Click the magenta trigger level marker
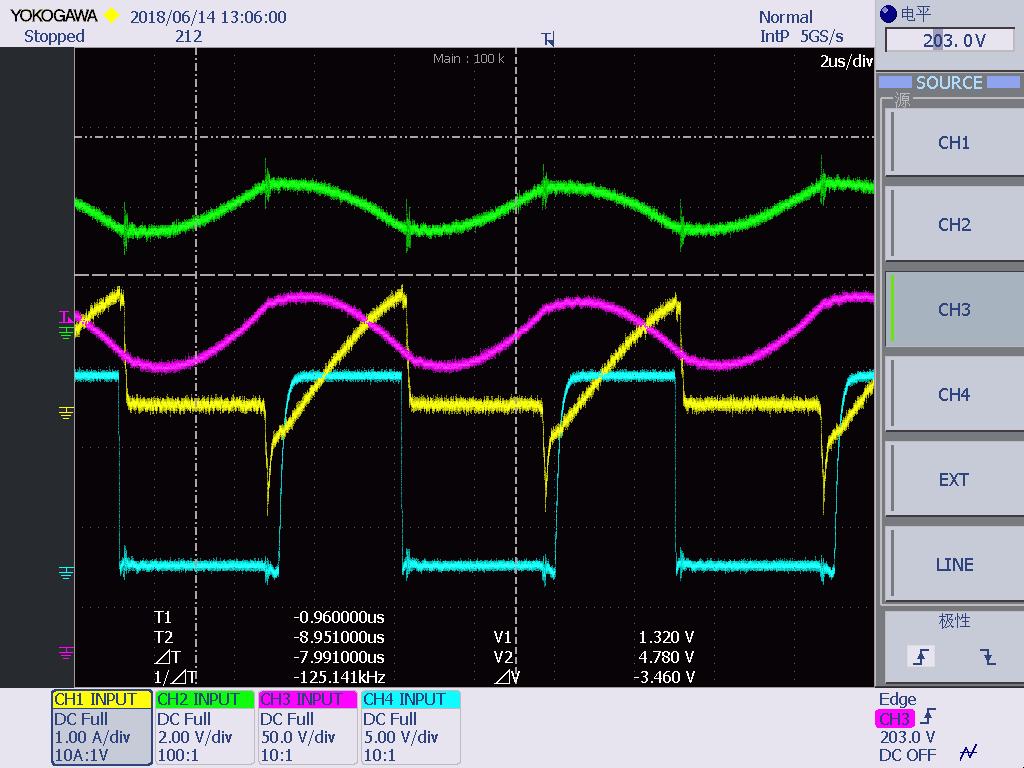Viewport: 1024px width, 768px height. (x=66, y=317)
